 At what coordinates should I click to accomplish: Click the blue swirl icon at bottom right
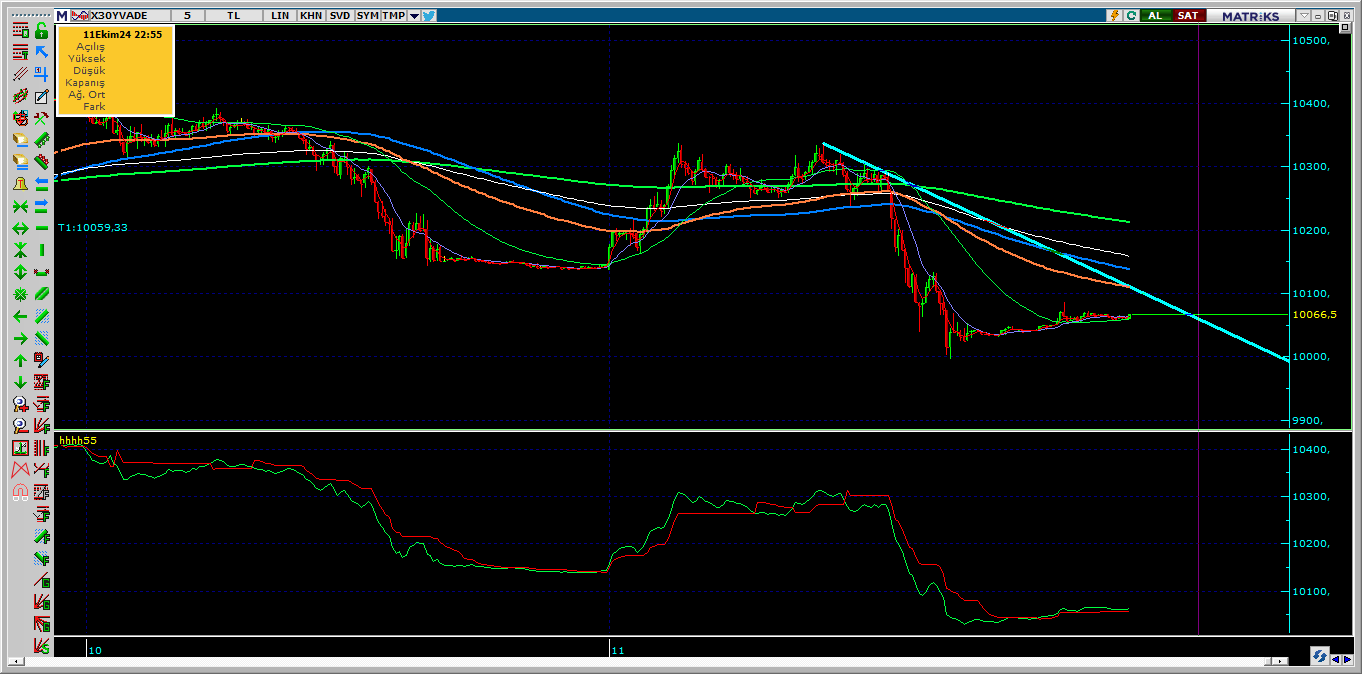pos(1320,656)
